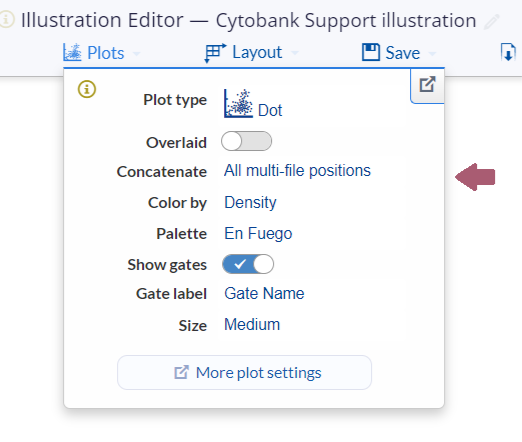Click the Layout grid icon
The height and width of the screenshot is (442, 522).
click(x=215, y=53)
